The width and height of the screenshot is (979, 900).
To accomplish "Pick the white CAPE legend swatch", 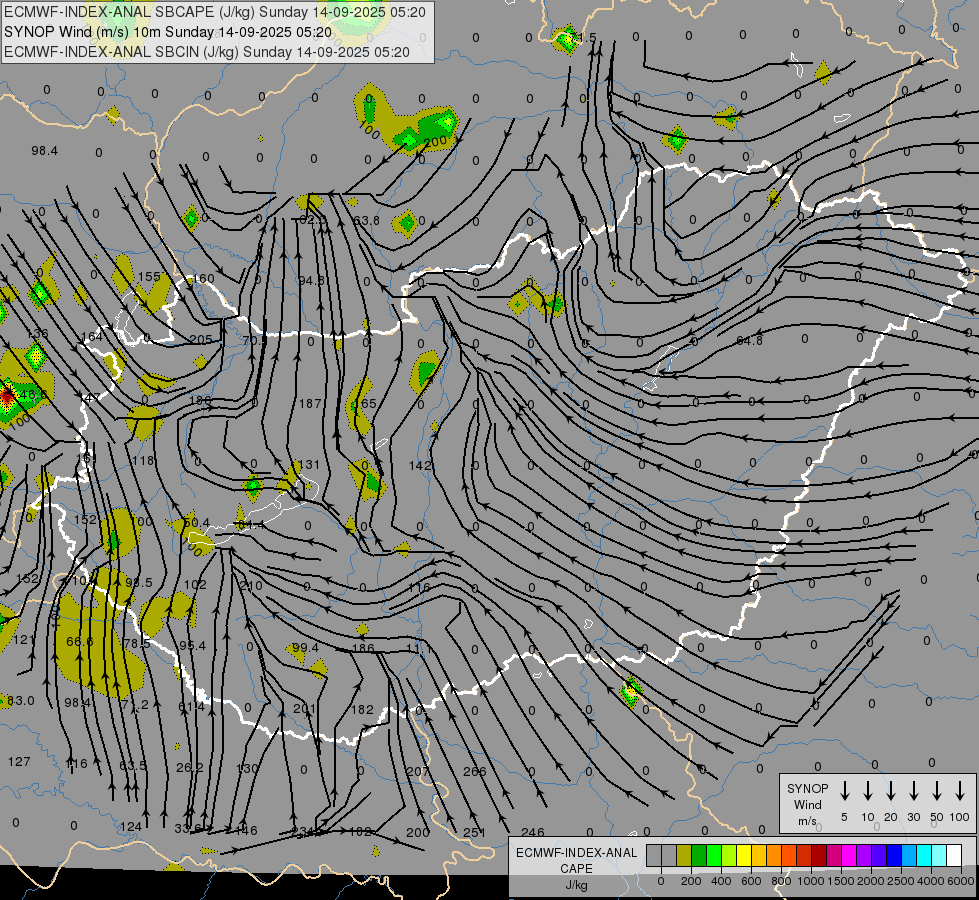I will coord(954,856).
